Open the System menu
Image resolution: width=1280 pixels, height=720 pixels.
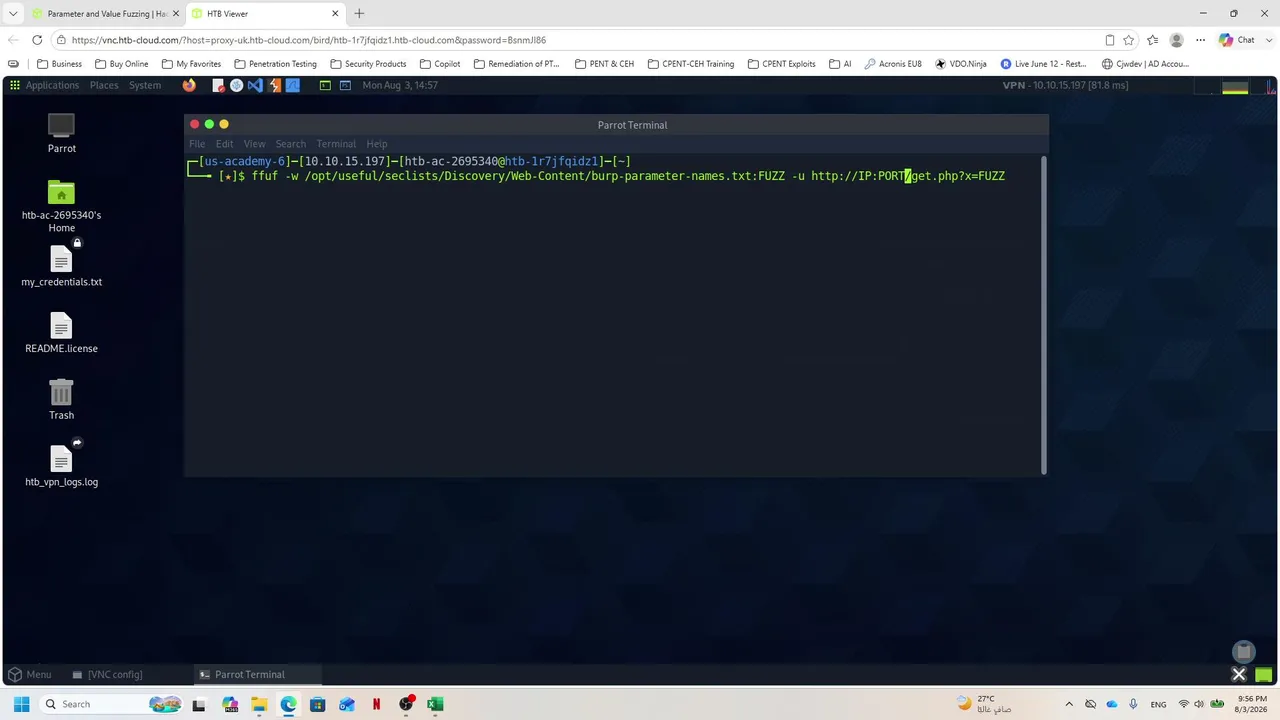[145, 85]
